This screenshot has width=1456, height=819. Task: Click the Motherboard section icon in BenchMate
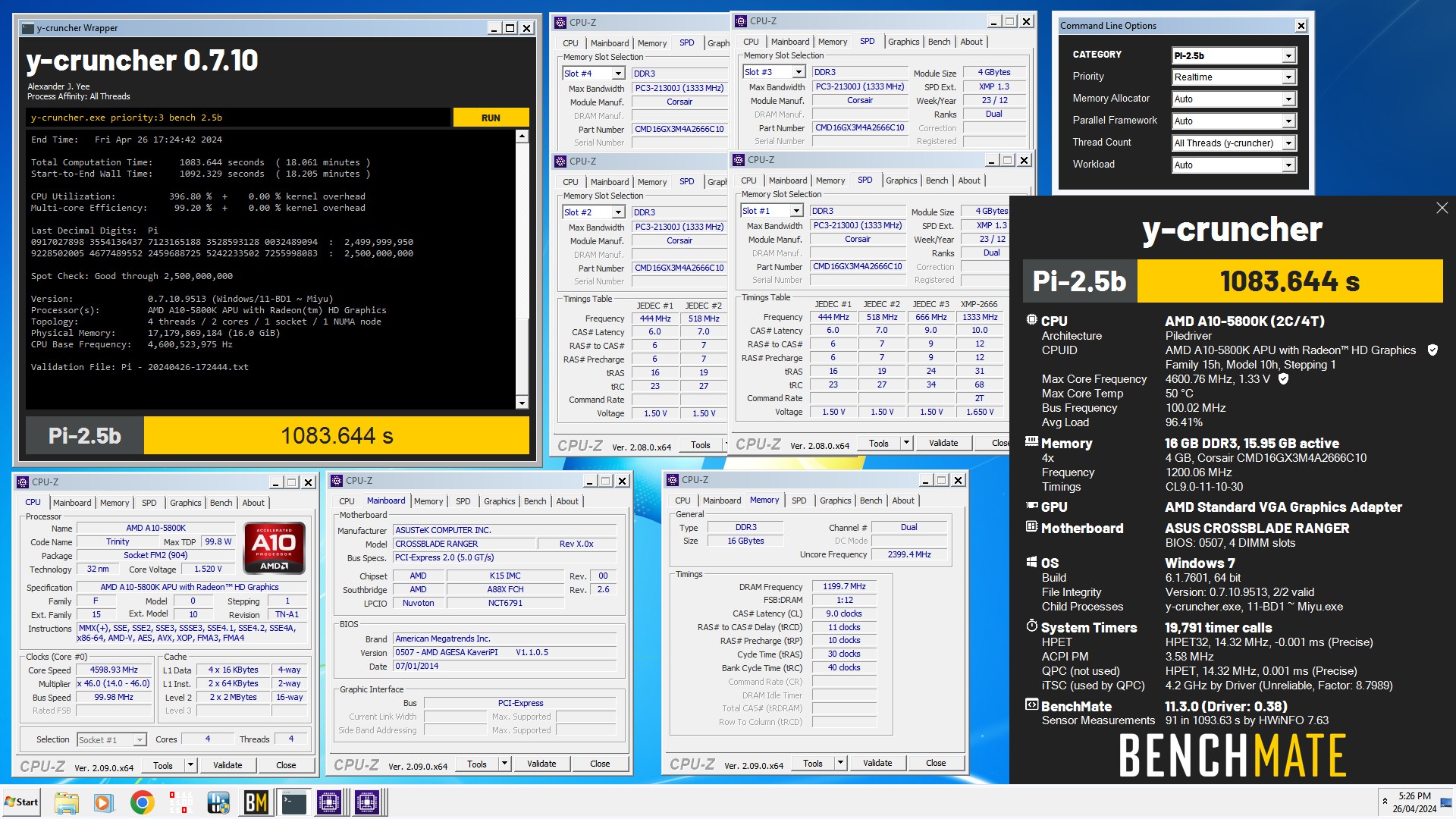point(1032,527)
